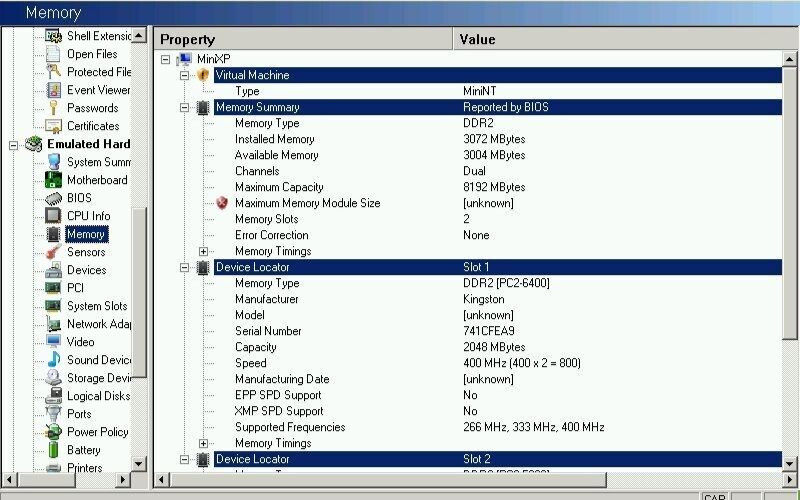Click the Event Viewer icon
The image size is (800, 500).
pos(53,90)
